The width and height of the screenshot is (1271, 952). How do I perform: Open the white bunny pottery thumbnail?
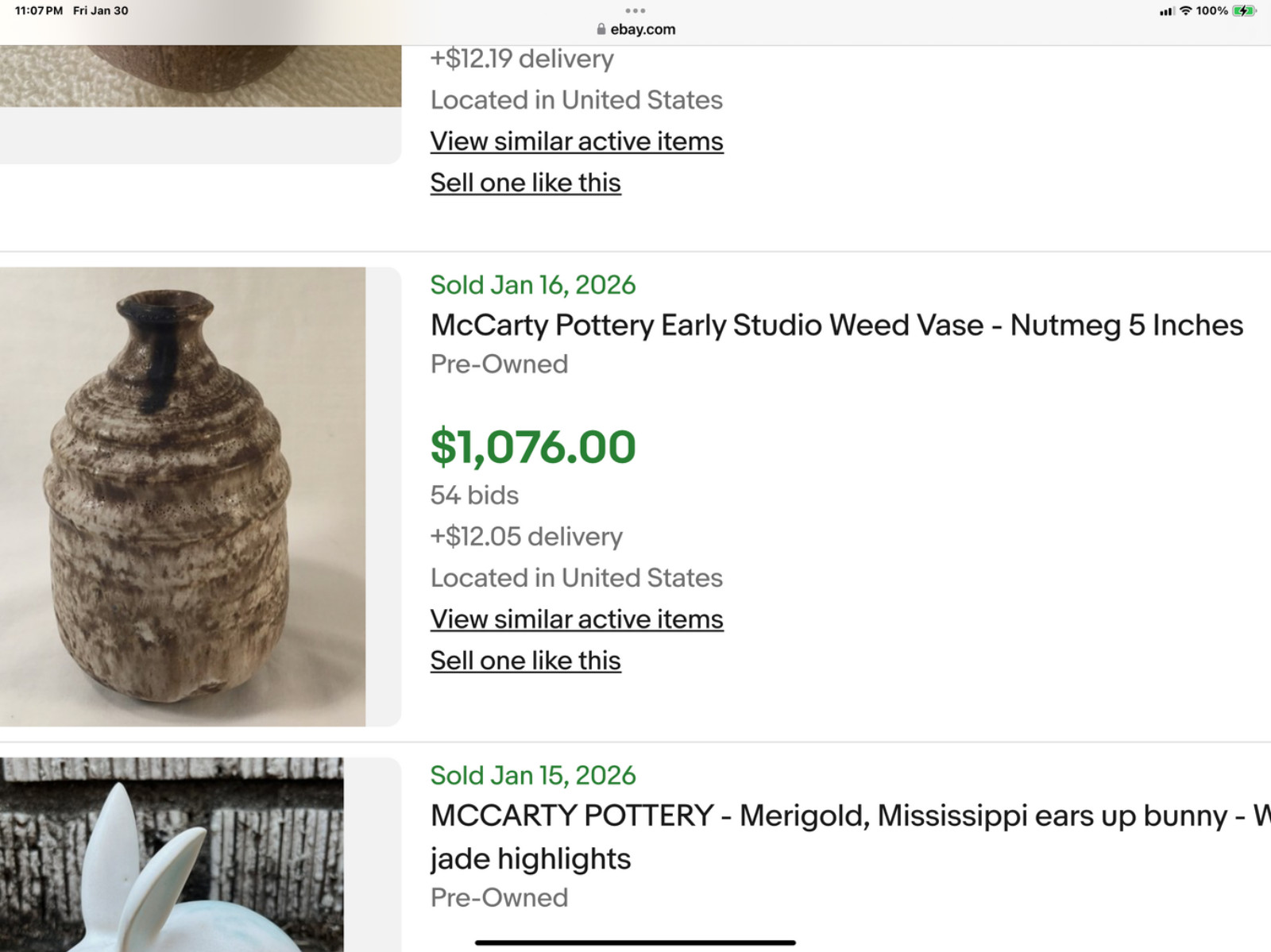[172, 854]
